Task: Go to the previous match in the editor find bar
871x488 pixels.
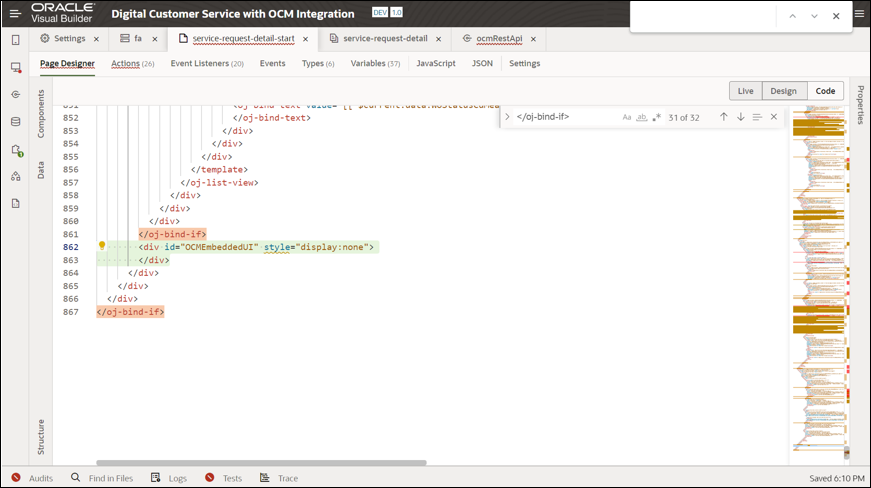Action: pyautogui.click(x=723, y=117)
